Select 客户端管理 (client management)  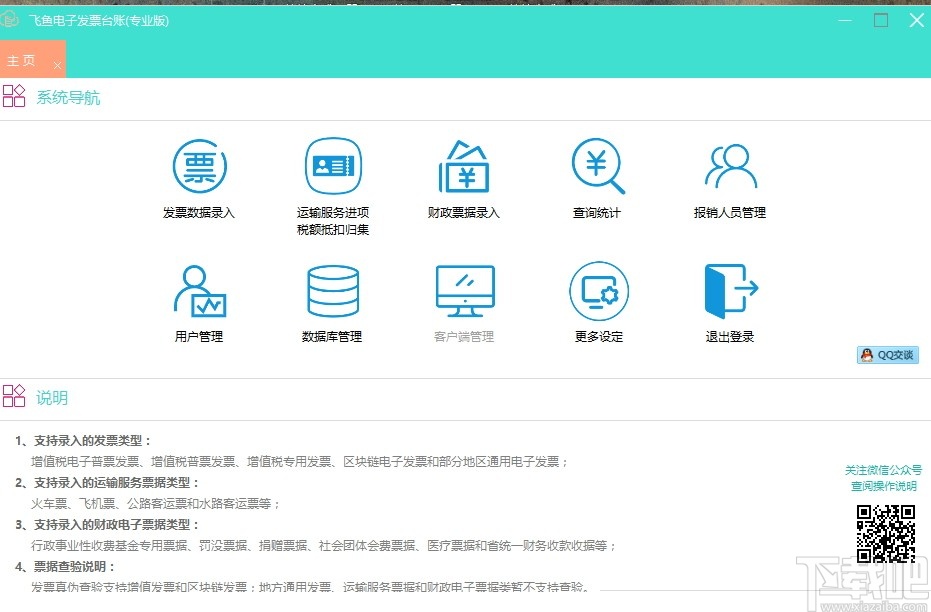click(464, 300)
